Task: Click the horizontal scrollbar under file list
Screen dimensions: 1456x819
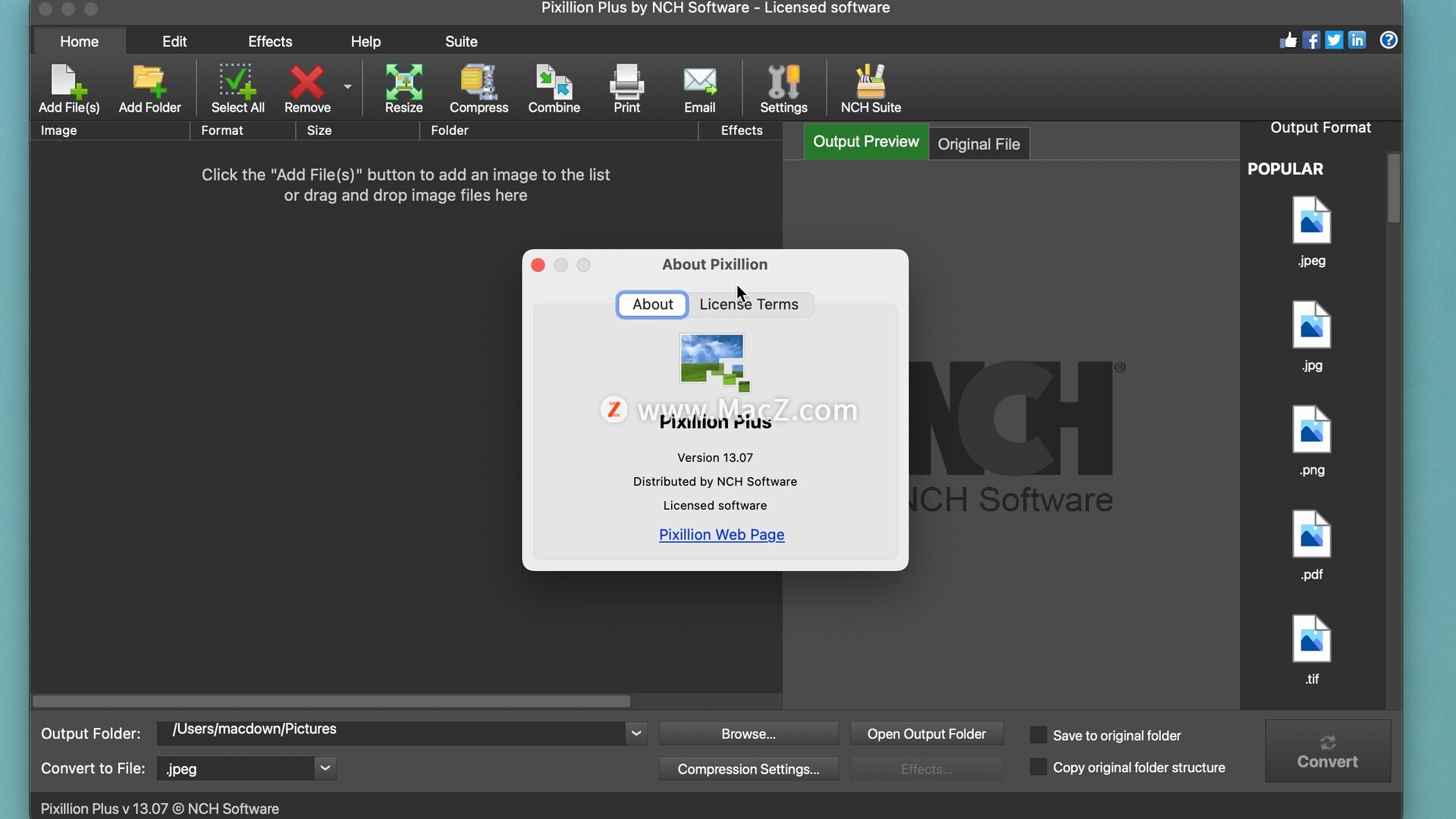Action: pos(331,701)
